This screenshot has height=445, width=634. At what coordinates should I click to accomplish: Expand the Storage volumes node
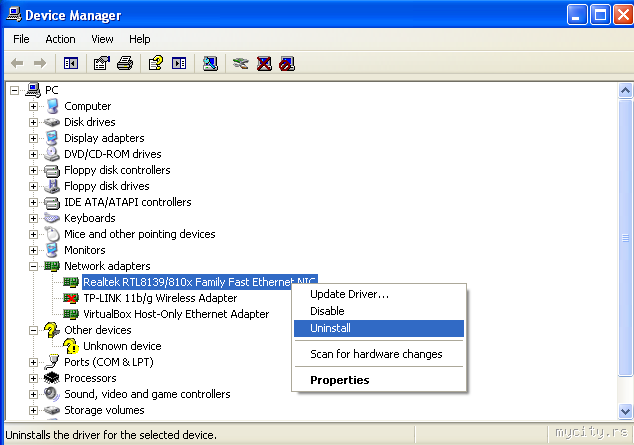(x=34, y=410)
